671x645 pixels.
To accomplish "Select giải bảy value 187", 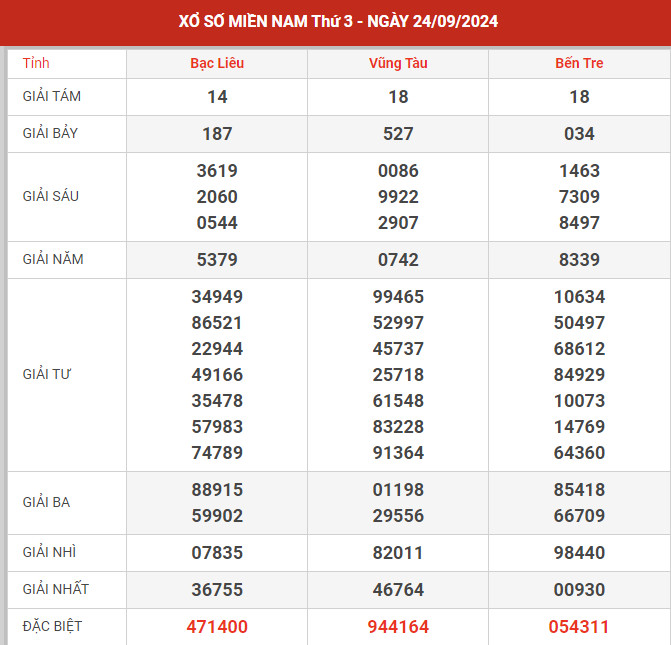I will coord(217,134).
